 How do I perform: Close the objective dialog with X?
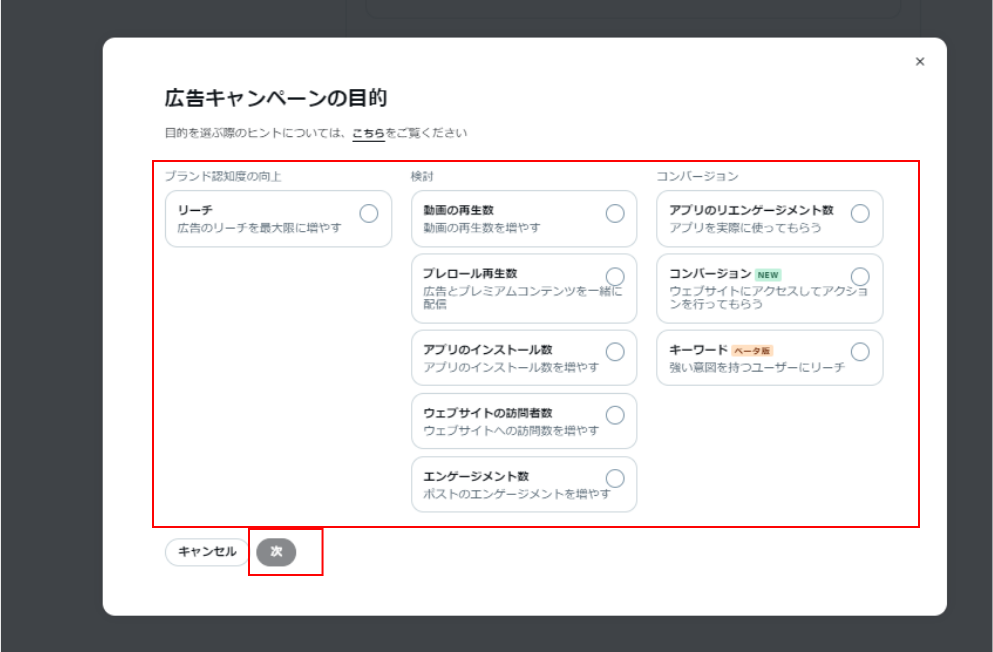[x=921, y=61]
